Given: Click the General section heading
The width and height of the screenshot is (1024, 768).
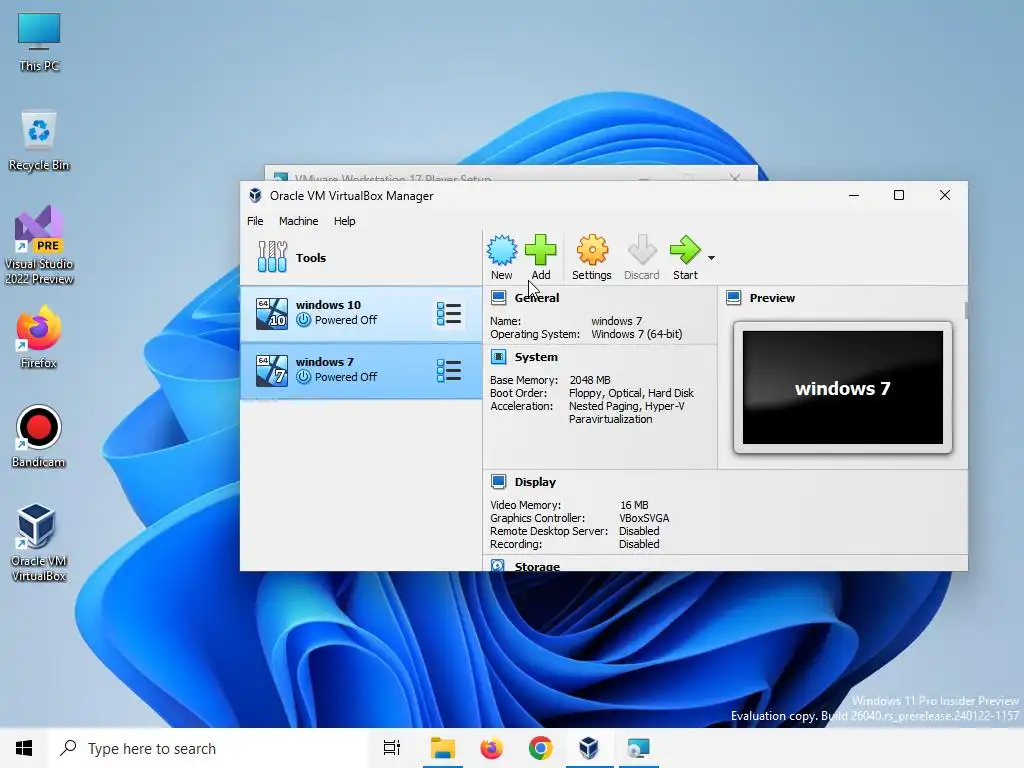Looking at the screenshot, I should pos(537,298).
